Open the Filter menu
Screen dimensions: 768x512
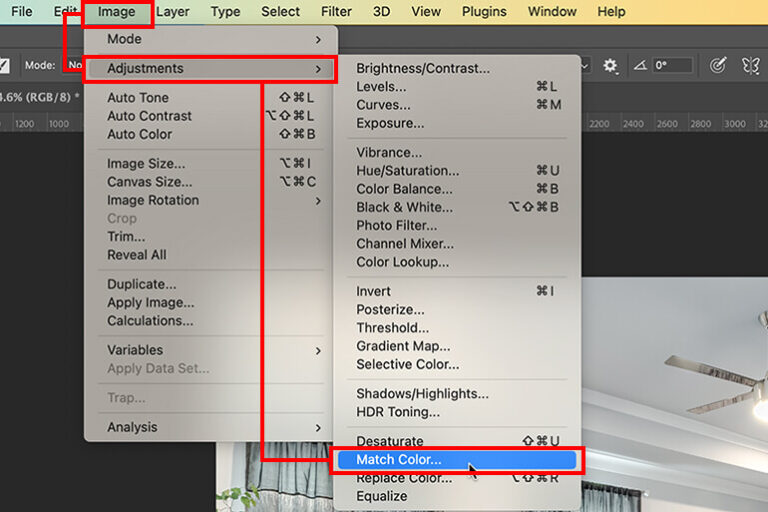click(x=336, y=11)
